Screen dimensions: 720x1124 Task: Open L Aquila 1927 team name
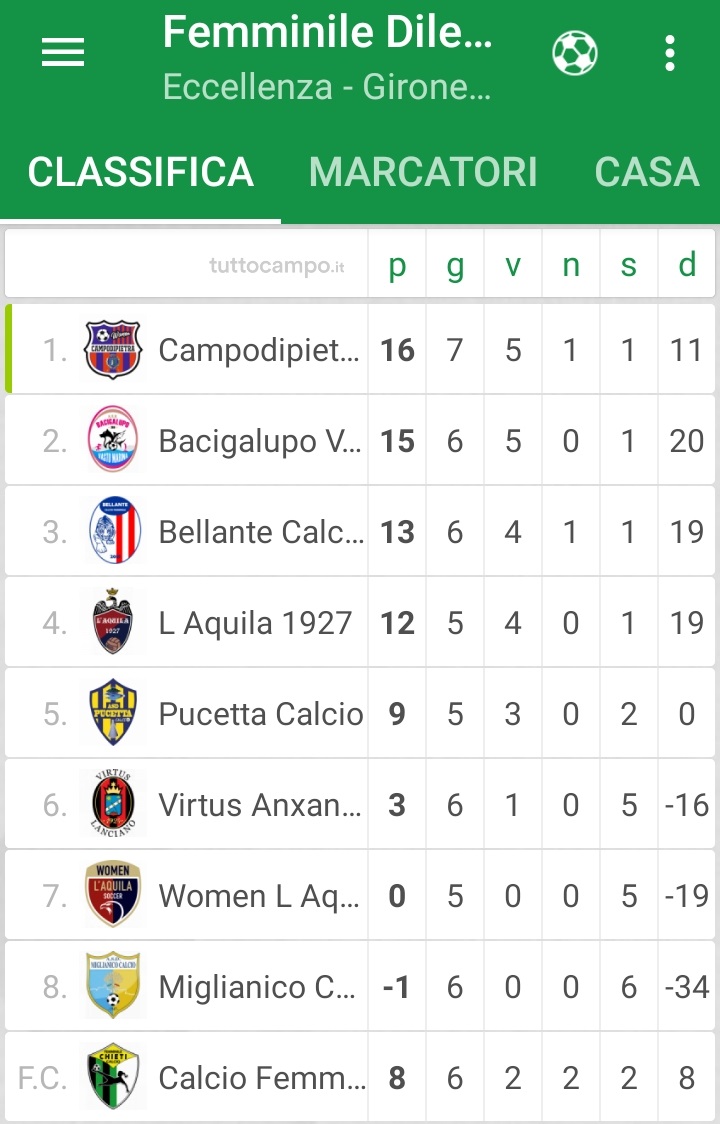pyautogui.click(x=255, y=622)
